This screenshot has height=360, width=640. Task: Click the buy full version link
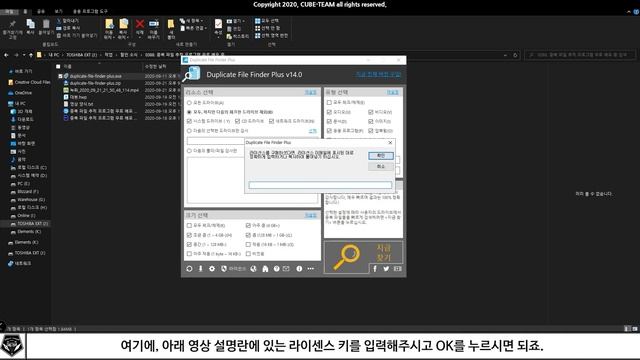[x=378, y=74]
